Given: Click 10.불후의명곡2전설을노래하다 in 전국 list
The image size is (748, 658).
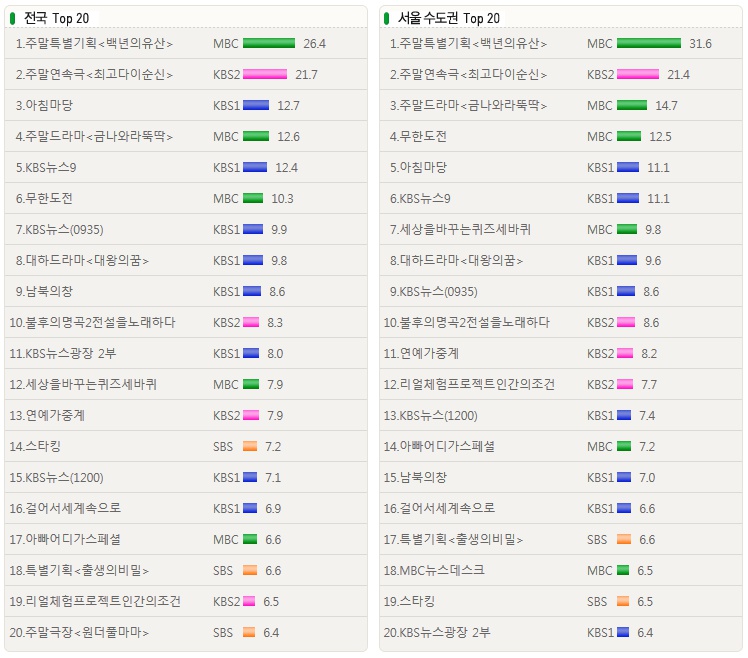Looking at the screenshot, I should [93, 323].
